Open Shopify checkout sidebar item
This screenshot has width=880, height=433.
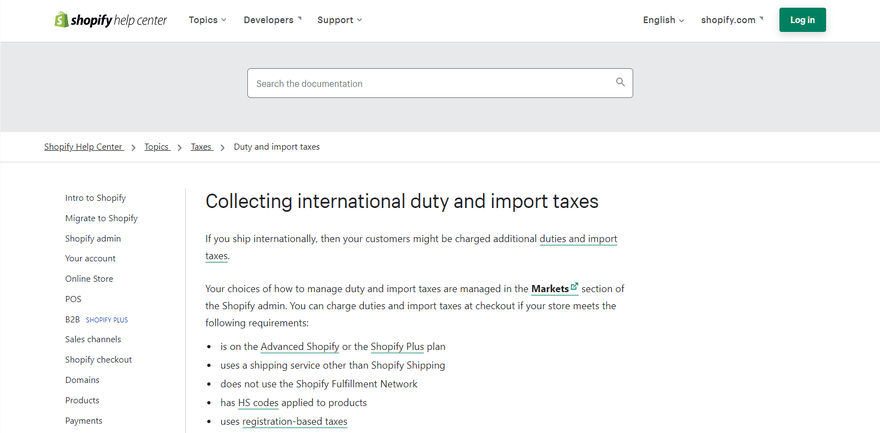click(x=98, y=360)
